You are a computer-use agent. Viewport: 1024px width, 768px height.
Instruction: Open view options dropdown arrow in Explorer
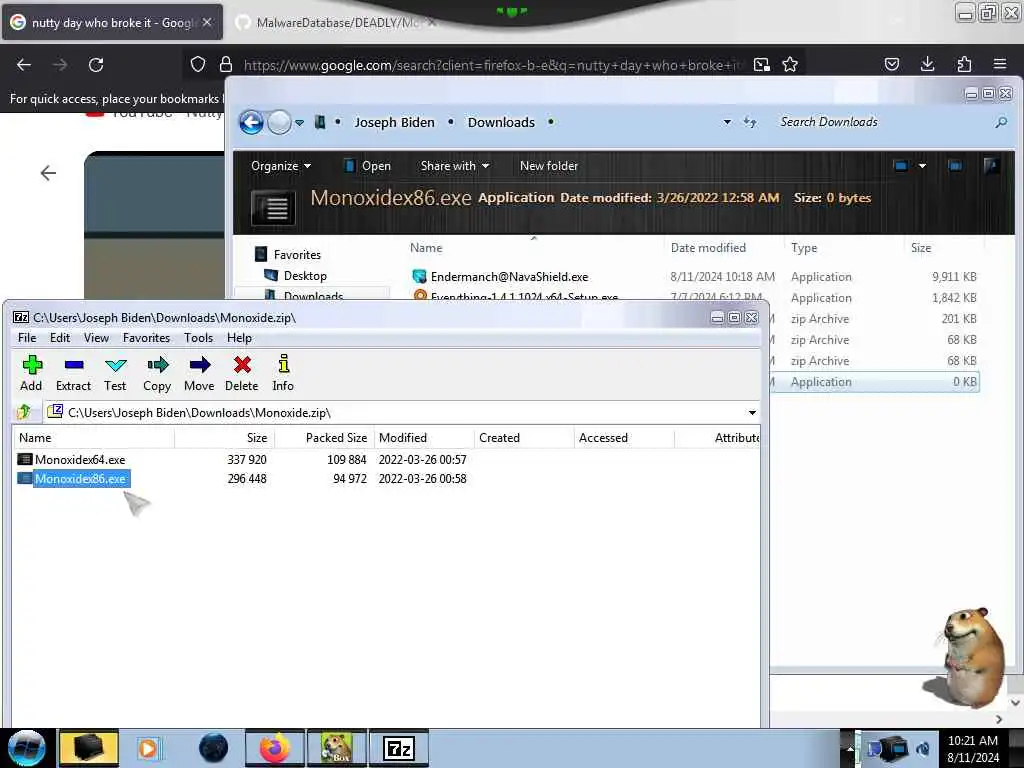pyautogui.click(x=922, y=166)
